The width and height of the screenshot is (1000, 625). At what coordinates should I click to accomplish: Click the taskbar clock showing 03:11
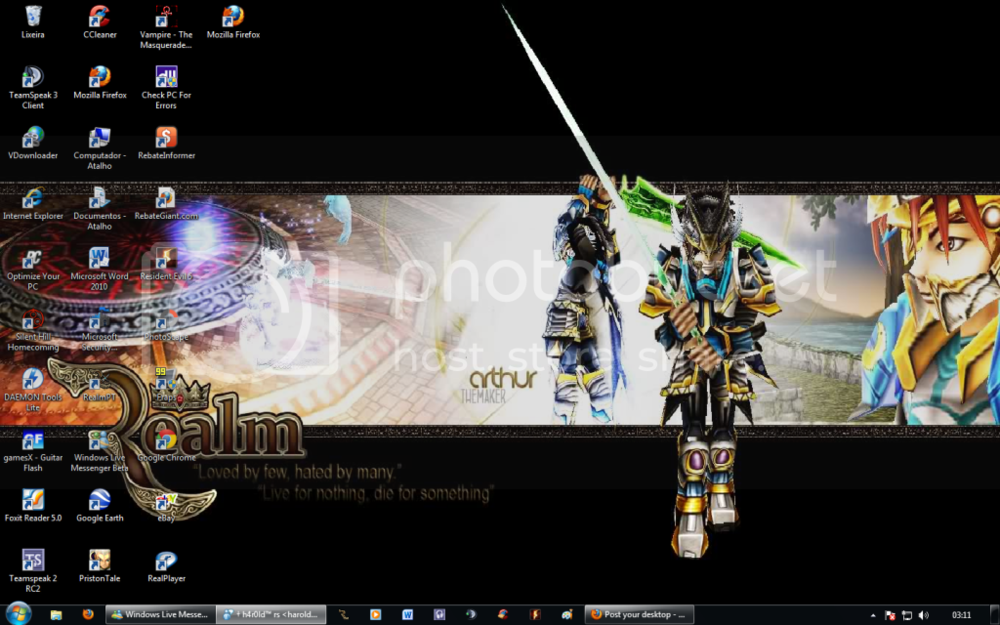tap(961, 615)
